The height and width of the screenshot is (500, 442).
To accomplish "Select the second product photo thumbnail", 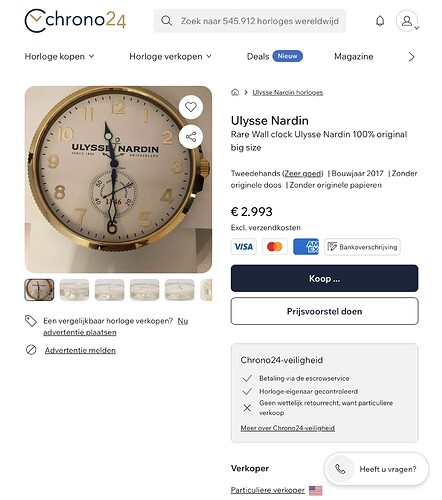I will pyautogui.click(x=74, y=290).
